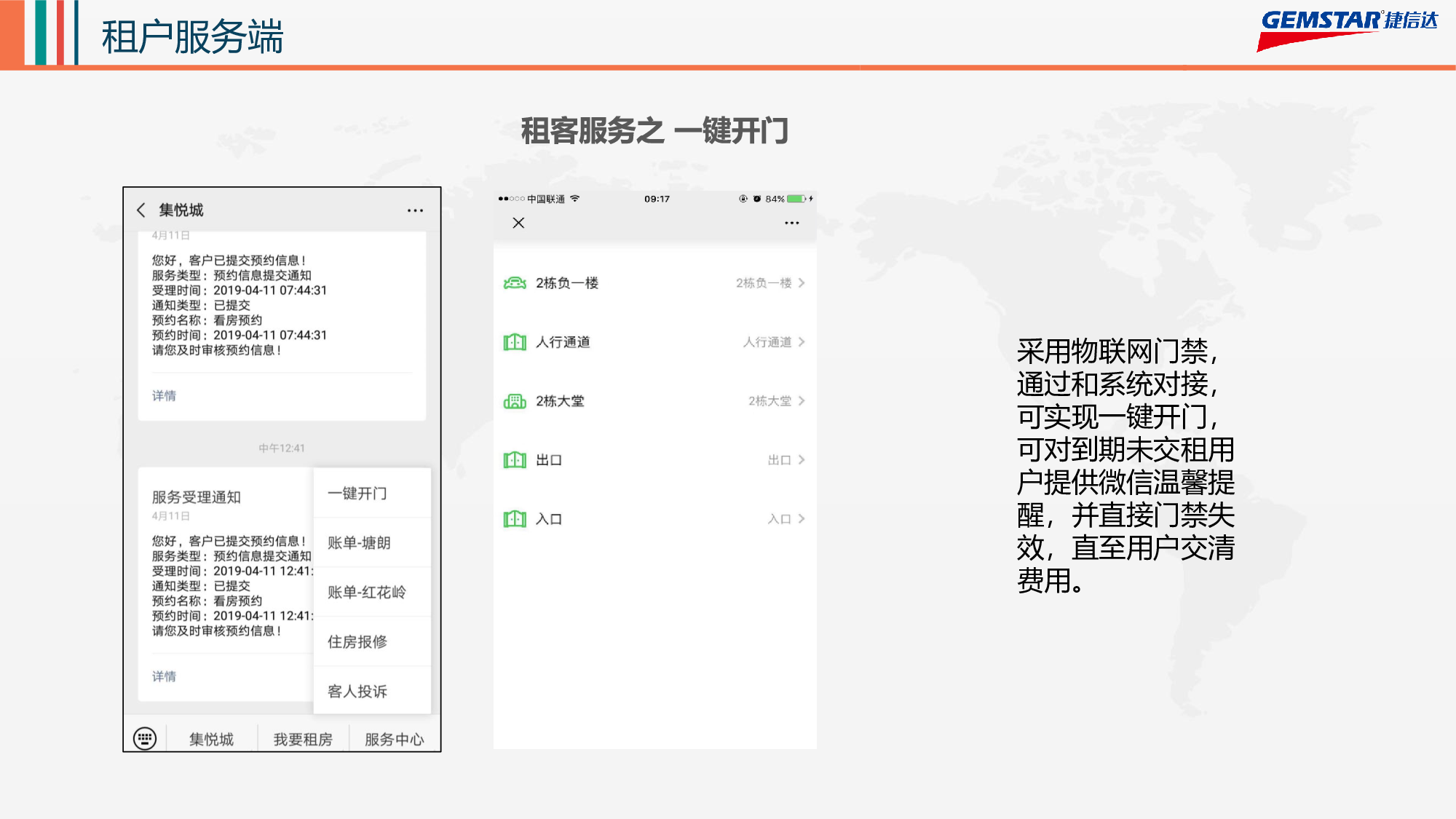Viewport: 1456px width, 819px height.
Task: Open the 人行通道 door entry
Action: (x=654, y=342)
